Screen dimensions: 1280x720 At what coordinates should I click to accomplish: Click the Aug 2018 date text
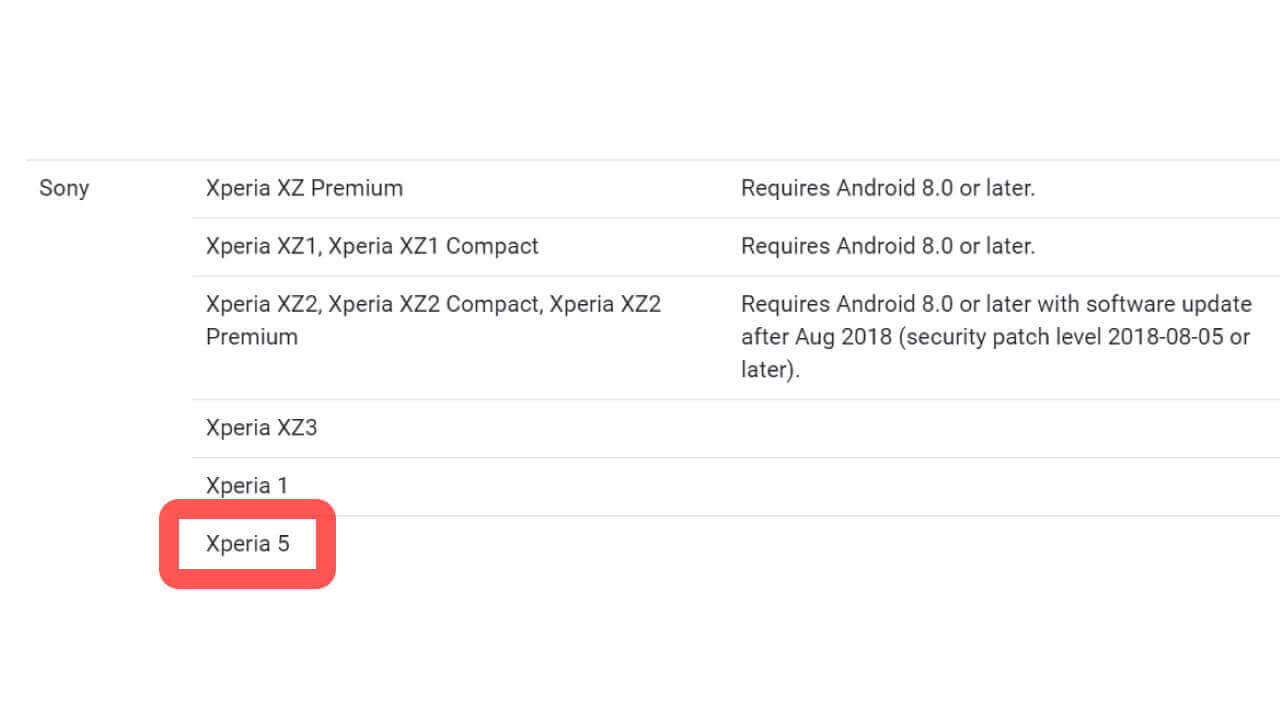point(845,337)
